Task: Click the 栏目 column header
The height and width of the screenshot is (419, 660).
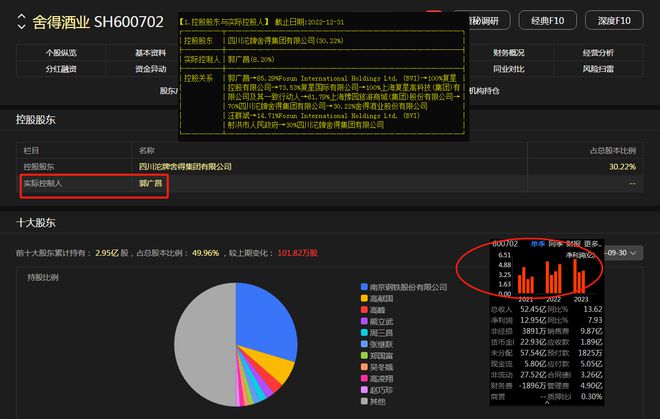Action: (x=31, y=150)
